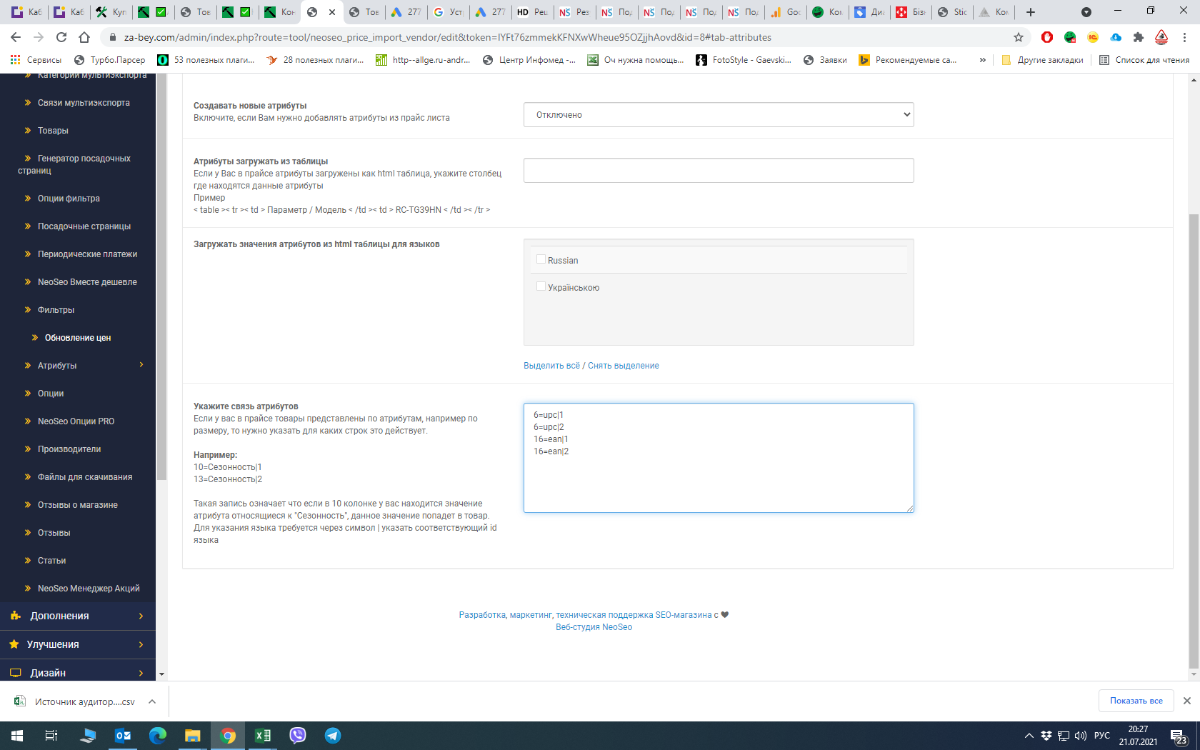Go to browser Home page icon
The image size is (1200, 750).
[85, 37]
